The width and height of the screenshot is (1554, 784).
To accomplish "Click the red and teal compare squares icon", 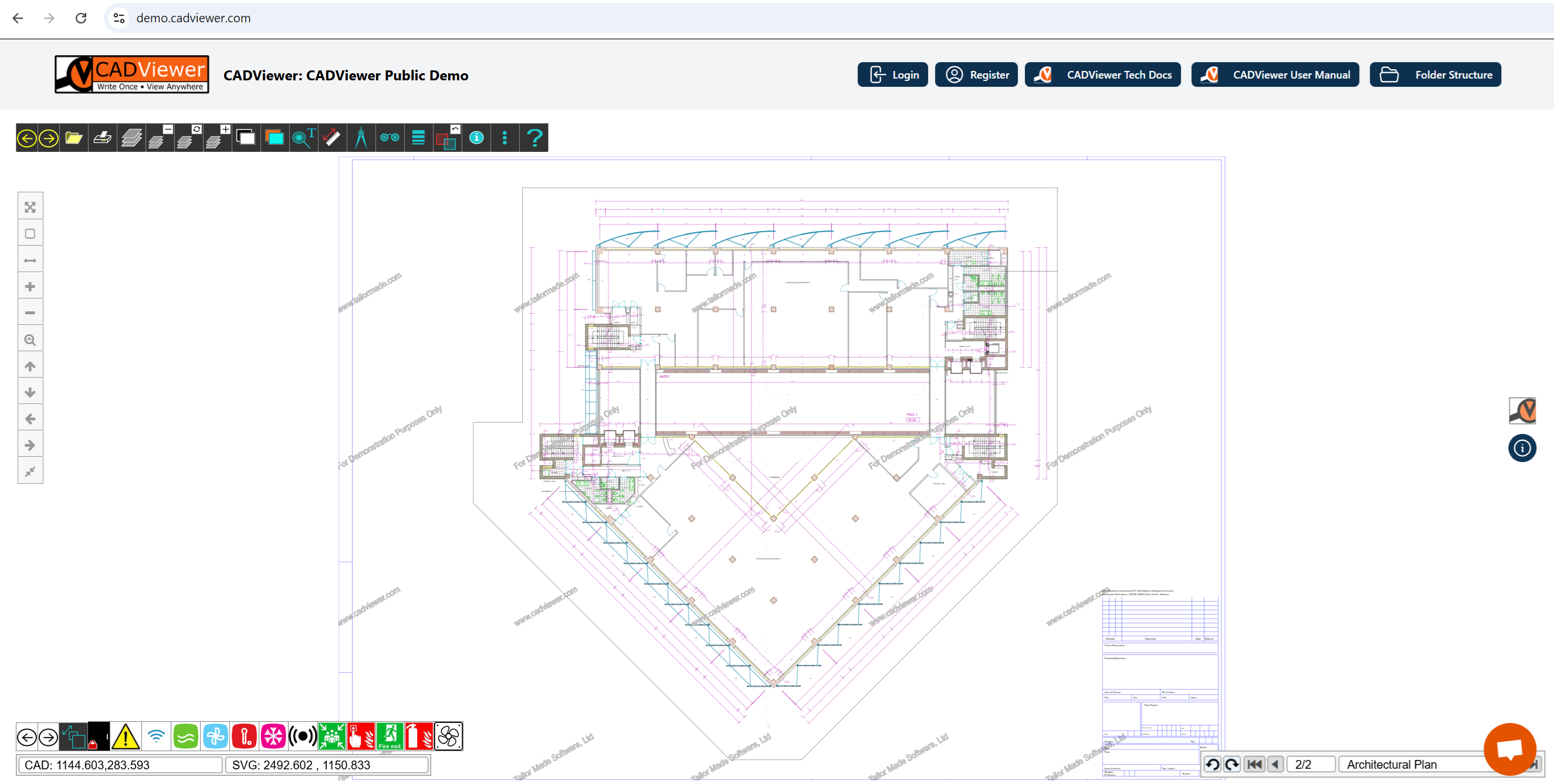I will point(447,138).
